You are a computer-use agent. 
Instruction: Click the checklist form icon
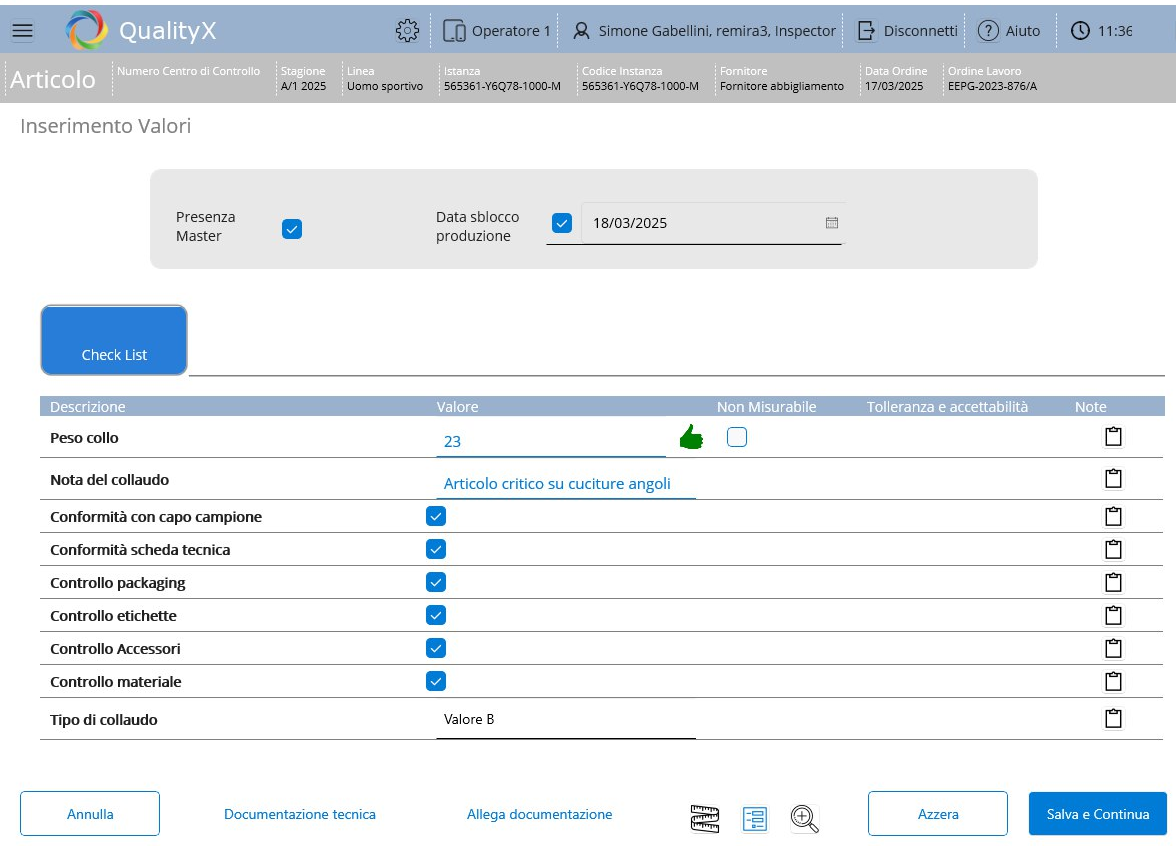(x=755, y=818)
